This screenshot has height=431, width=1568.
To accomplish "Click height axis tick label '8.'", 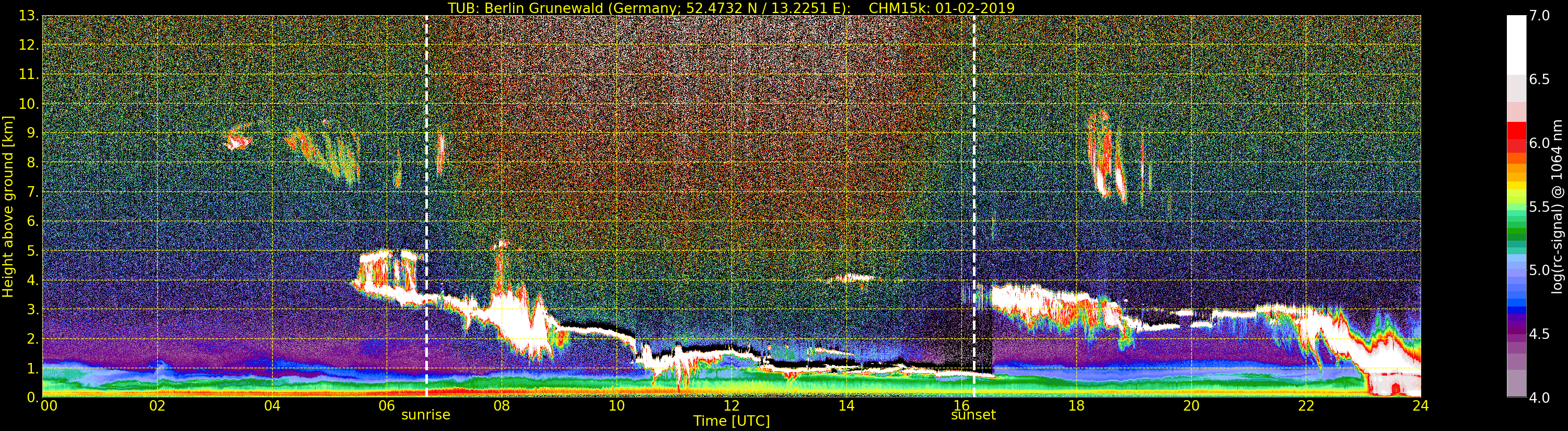I will coord(33,163).
